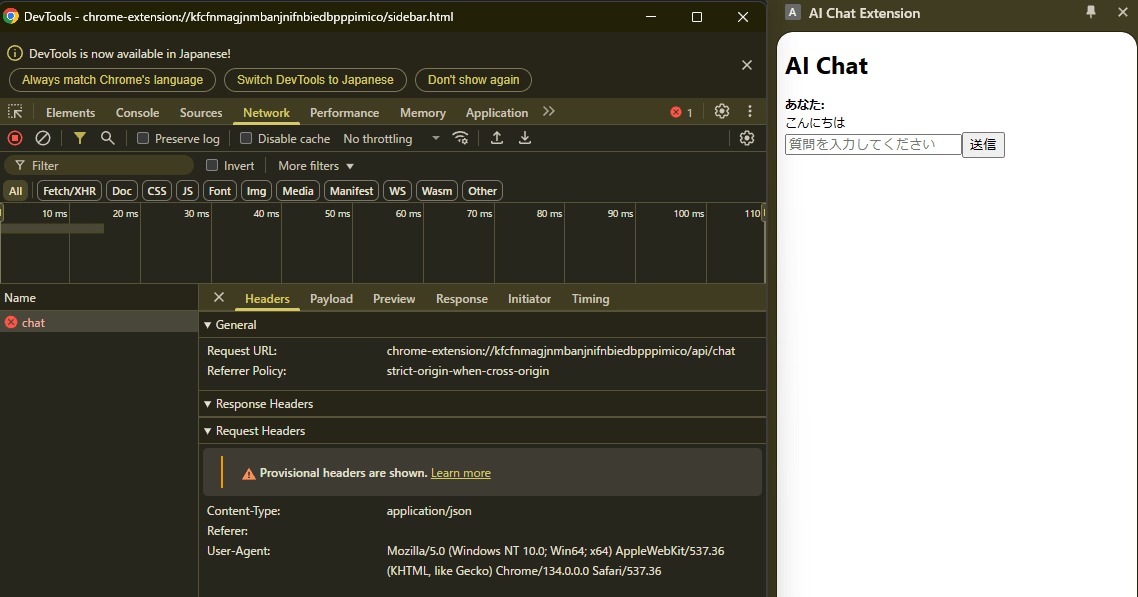Viewport: 1138px width, 597px height.
Task: Focus the 質問を入力してください input field
Action: click(873, 144)
